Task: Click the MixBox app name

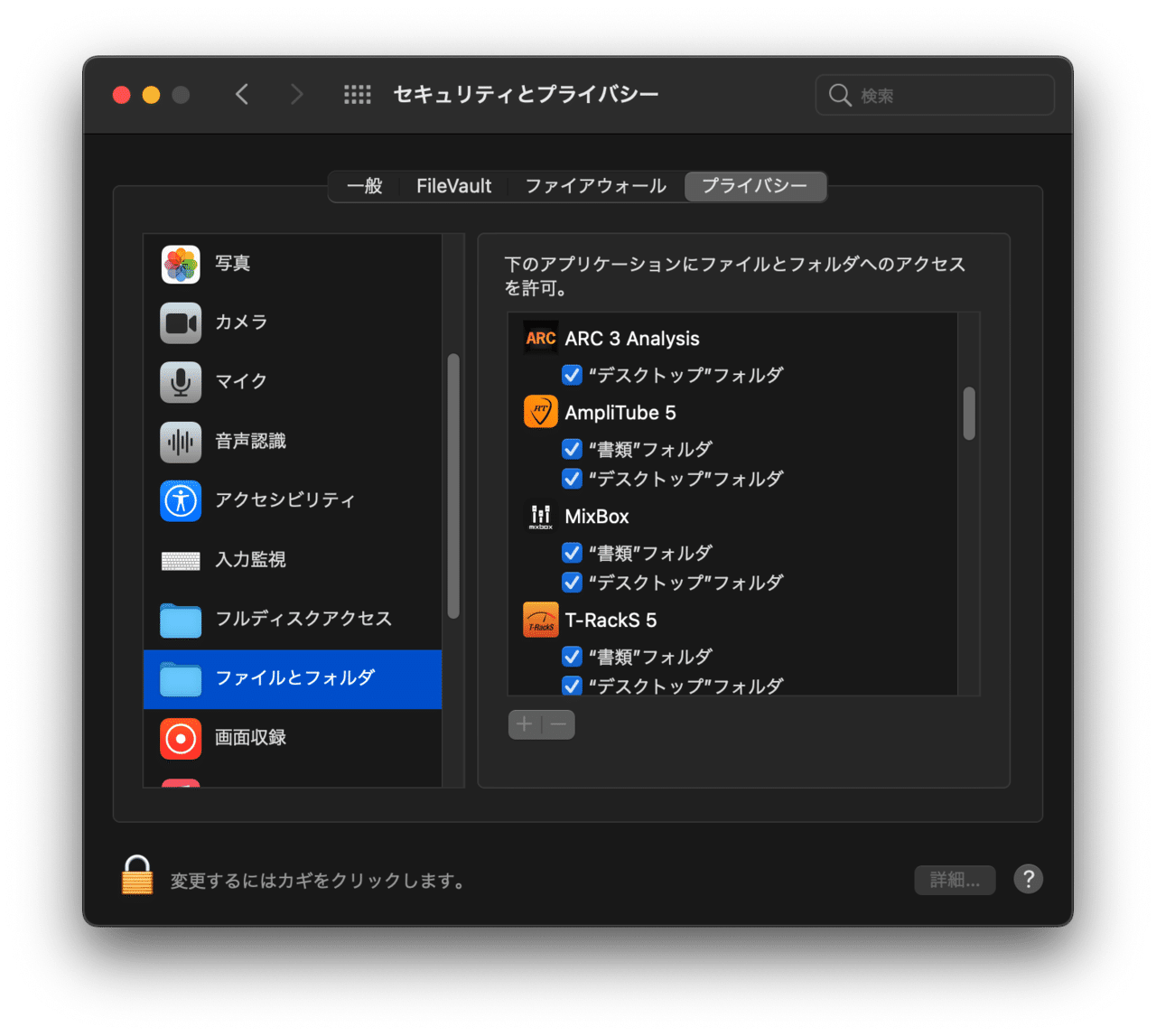Action: tap(597, 517)
